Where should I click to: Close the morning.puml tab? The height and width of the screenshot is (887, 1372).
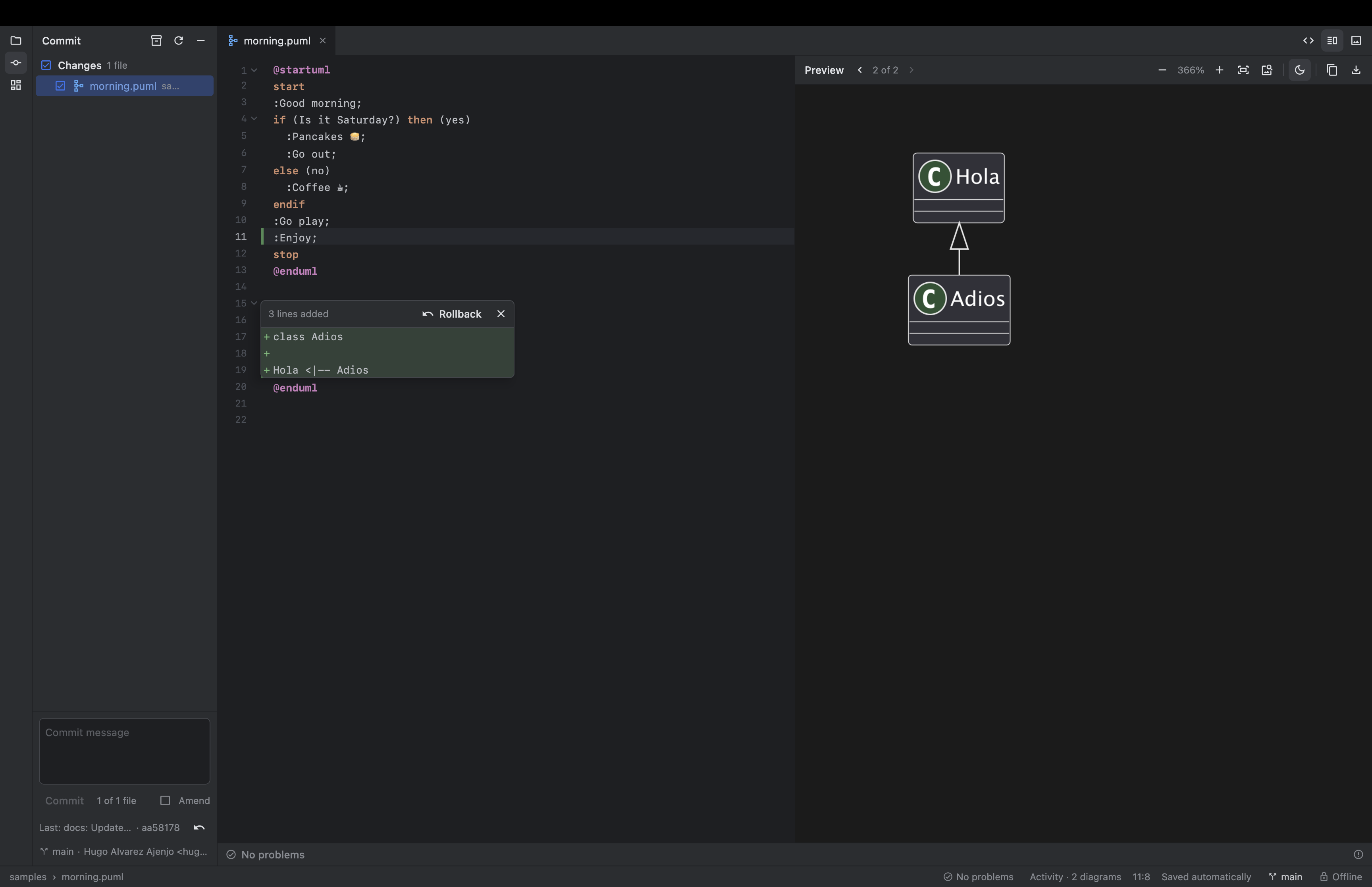pyautogui.click(x=322, y=40)
